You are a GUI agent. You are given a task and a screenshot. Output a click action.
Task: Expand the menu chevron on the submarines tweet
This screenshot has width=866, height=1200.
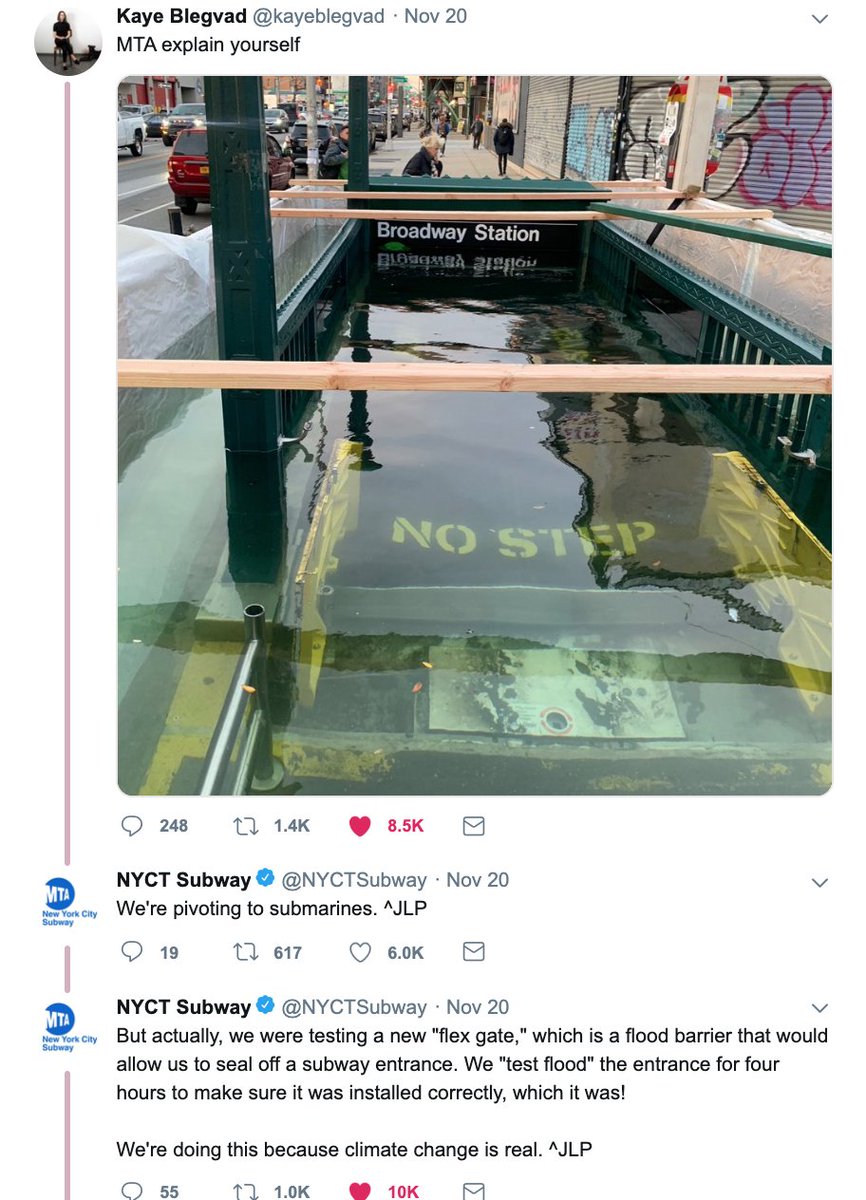(820, 882)
